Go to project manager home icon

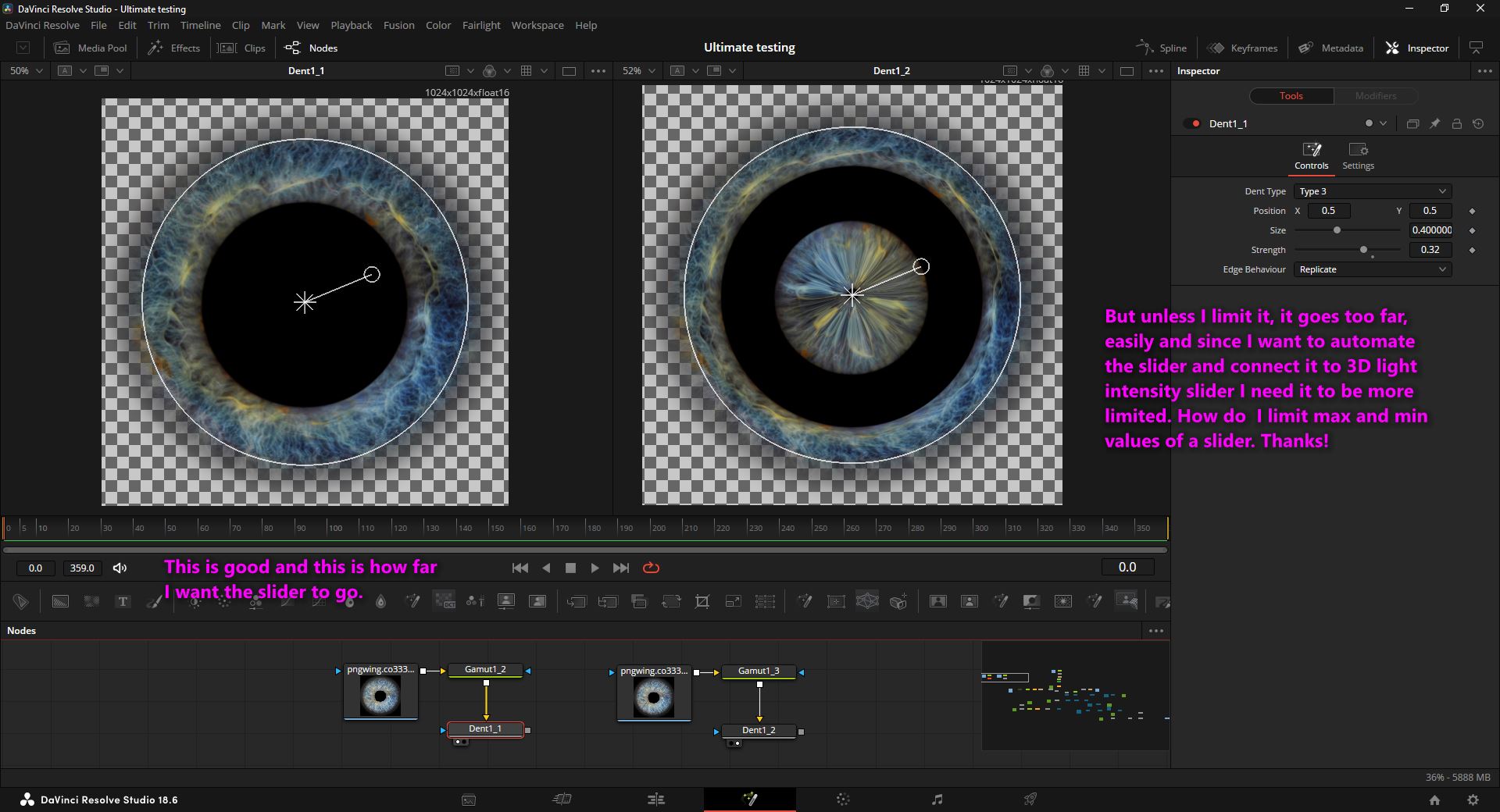point(1434,800)
